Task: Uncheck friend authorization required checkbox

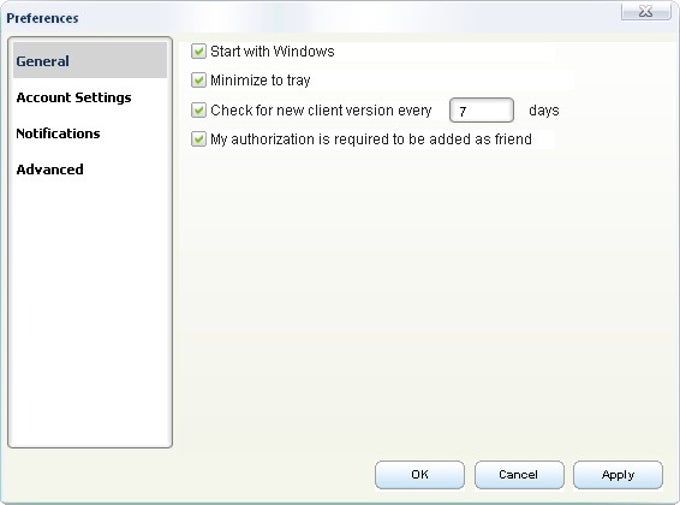Action: pos(199,139)
